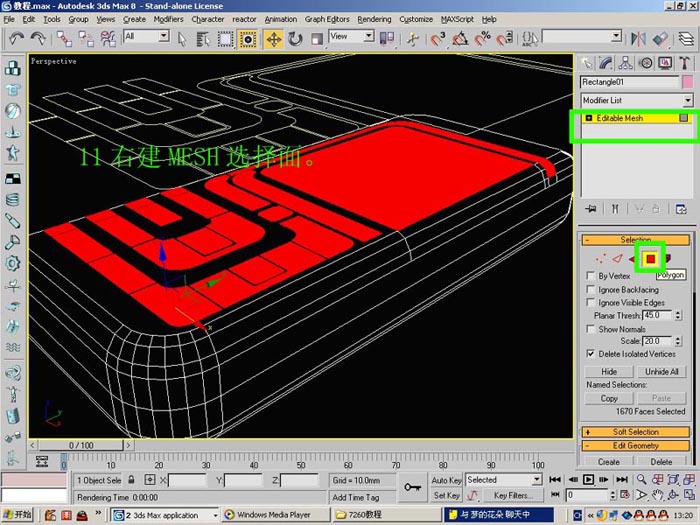Open Select by Name list icon
The image size is (700, 525).
(x=204, y=39)
